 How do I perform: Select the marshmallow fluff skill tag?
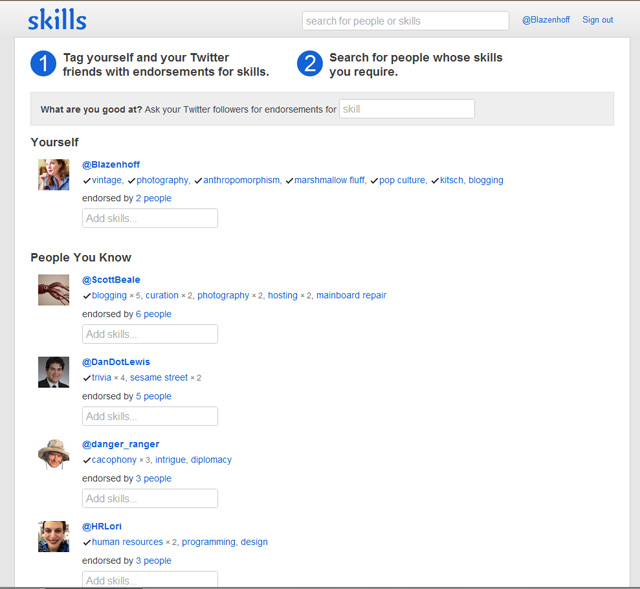click(x=330, y=181)
